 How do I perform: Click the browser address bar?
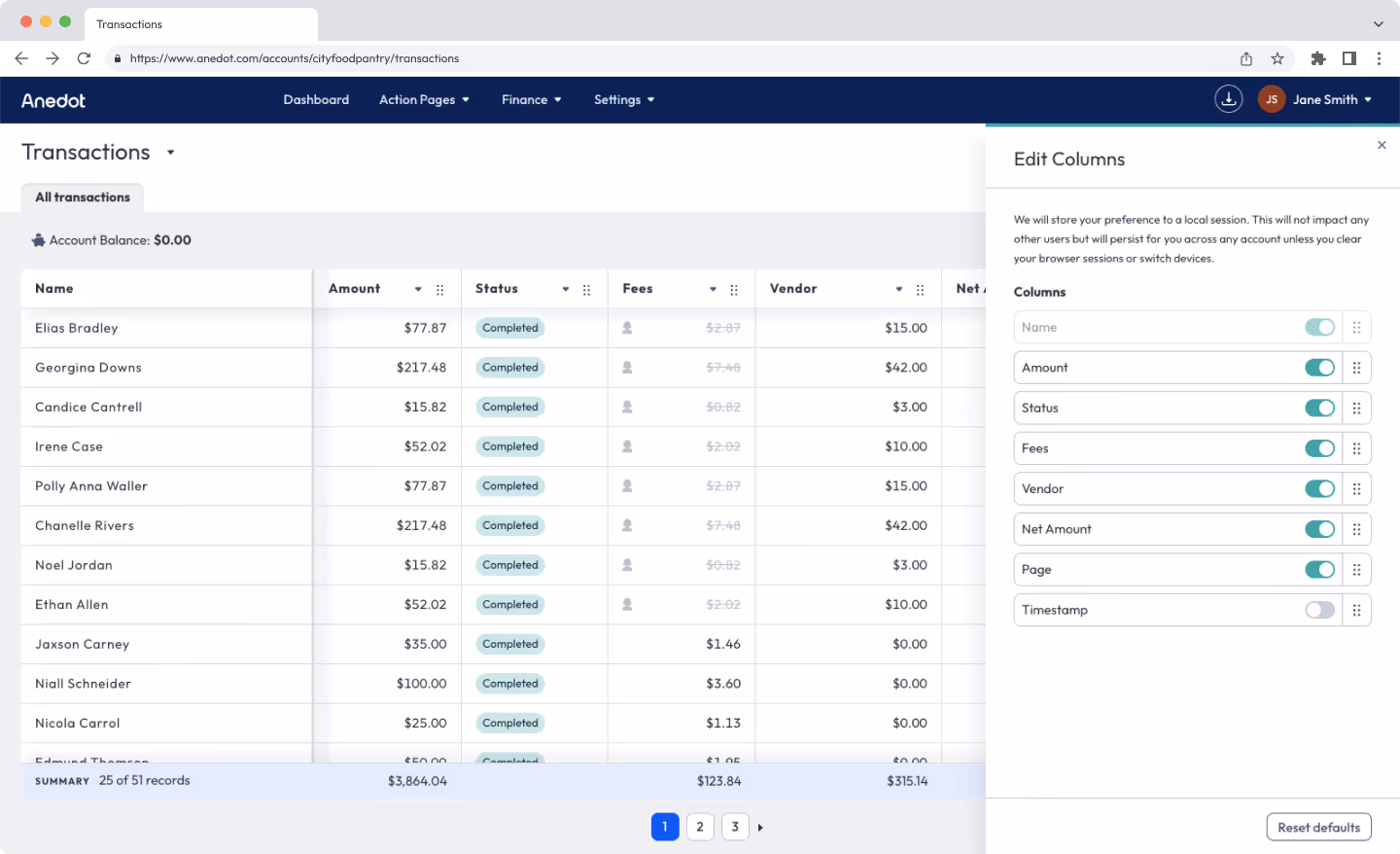pyautogui.click(x=389, y=58)
